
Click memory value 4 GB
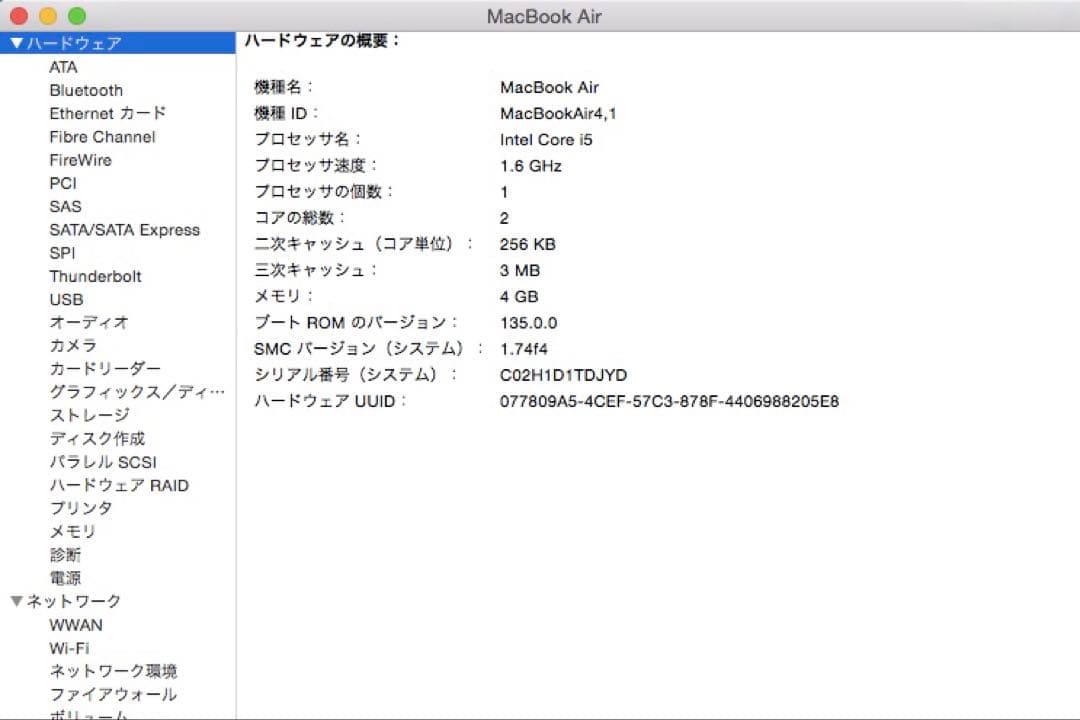point(519,297)
